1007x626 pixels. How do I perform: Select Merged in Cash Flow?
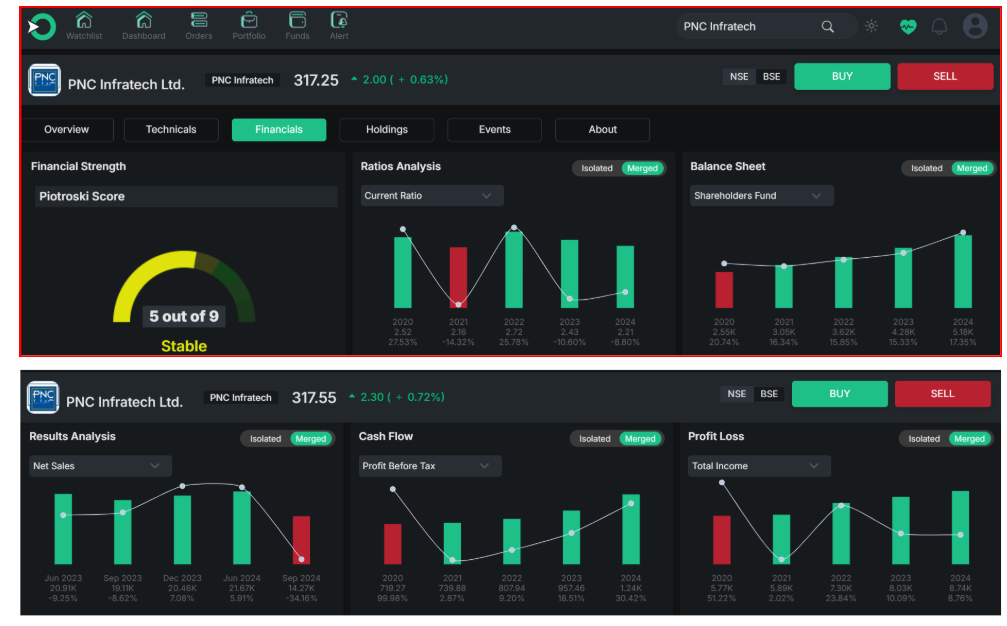[x=640, y=439]
